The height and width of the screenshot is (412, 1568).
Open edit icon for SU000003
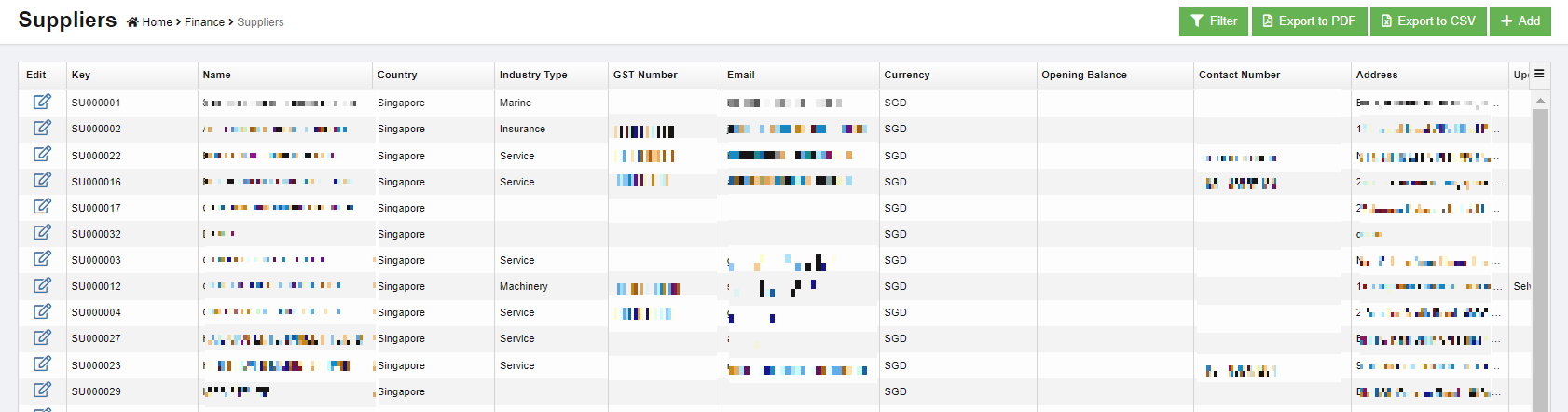pos(42,258)
